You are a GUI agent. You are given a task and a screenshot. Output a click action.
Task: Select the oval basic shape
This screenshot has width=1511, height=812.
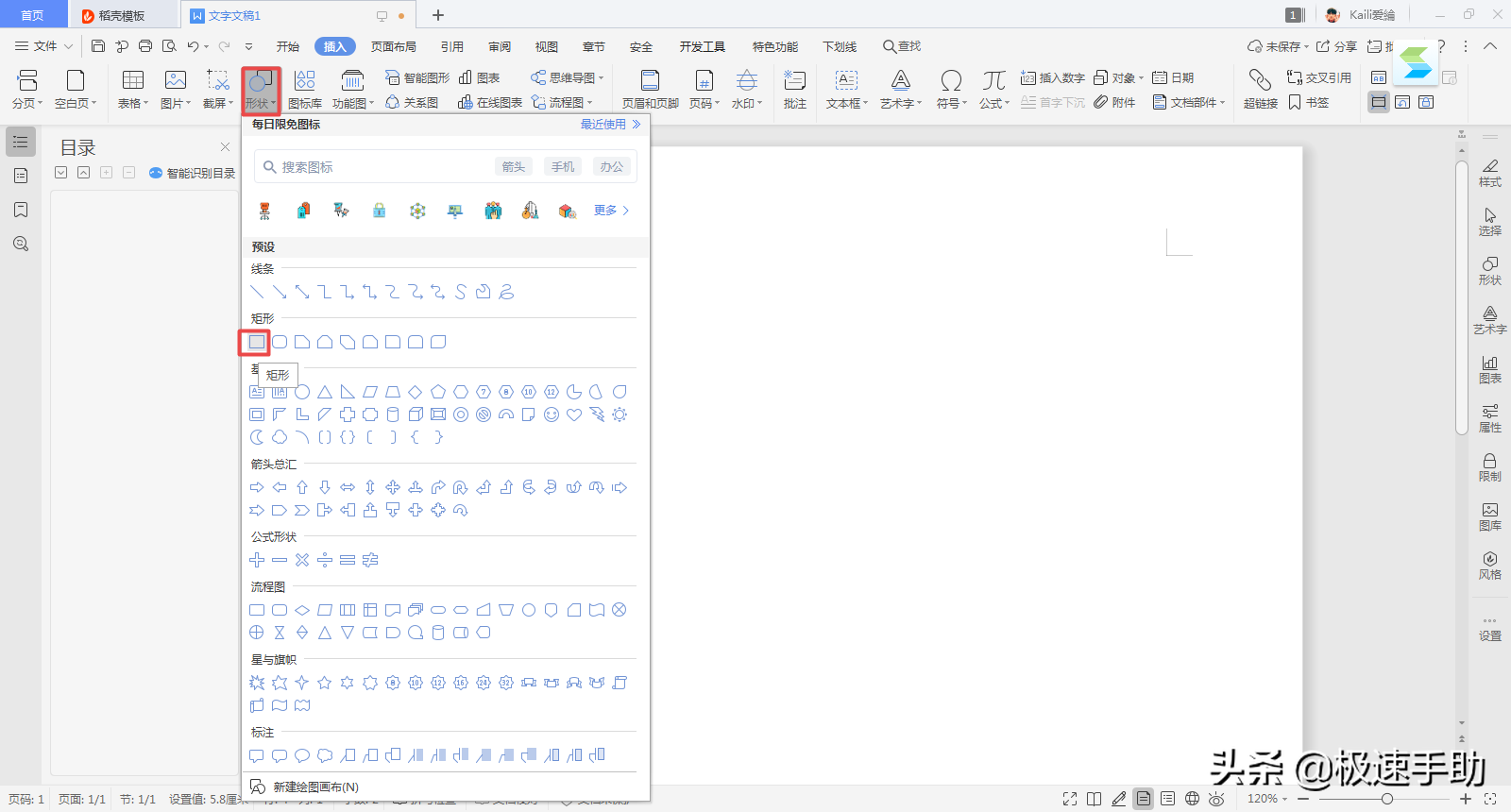(302, 392)
